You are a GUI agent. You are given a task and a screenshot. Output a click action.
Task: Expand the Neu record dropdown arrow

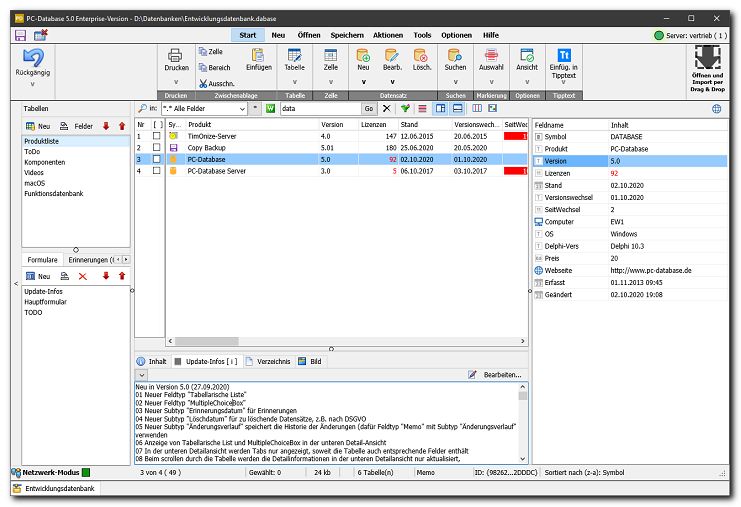[x=363, y=82]
